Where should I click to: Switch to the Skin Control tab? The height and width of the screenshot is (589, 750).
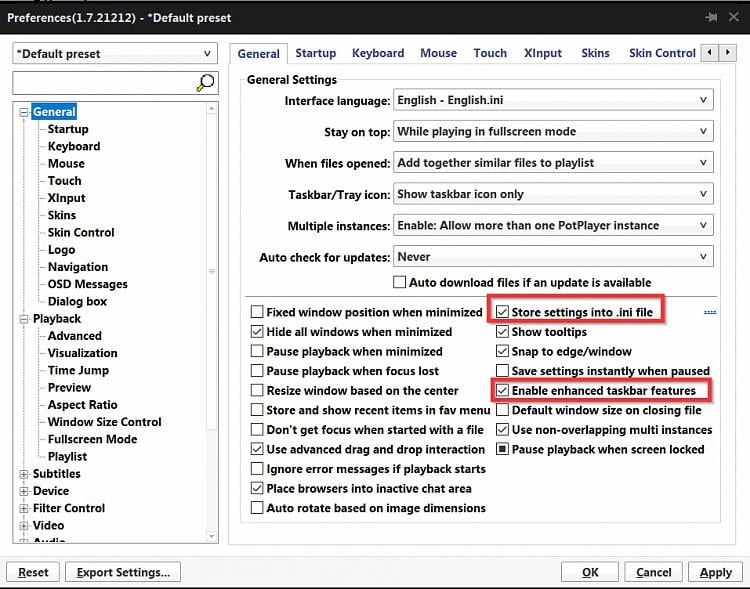(662, 53)
